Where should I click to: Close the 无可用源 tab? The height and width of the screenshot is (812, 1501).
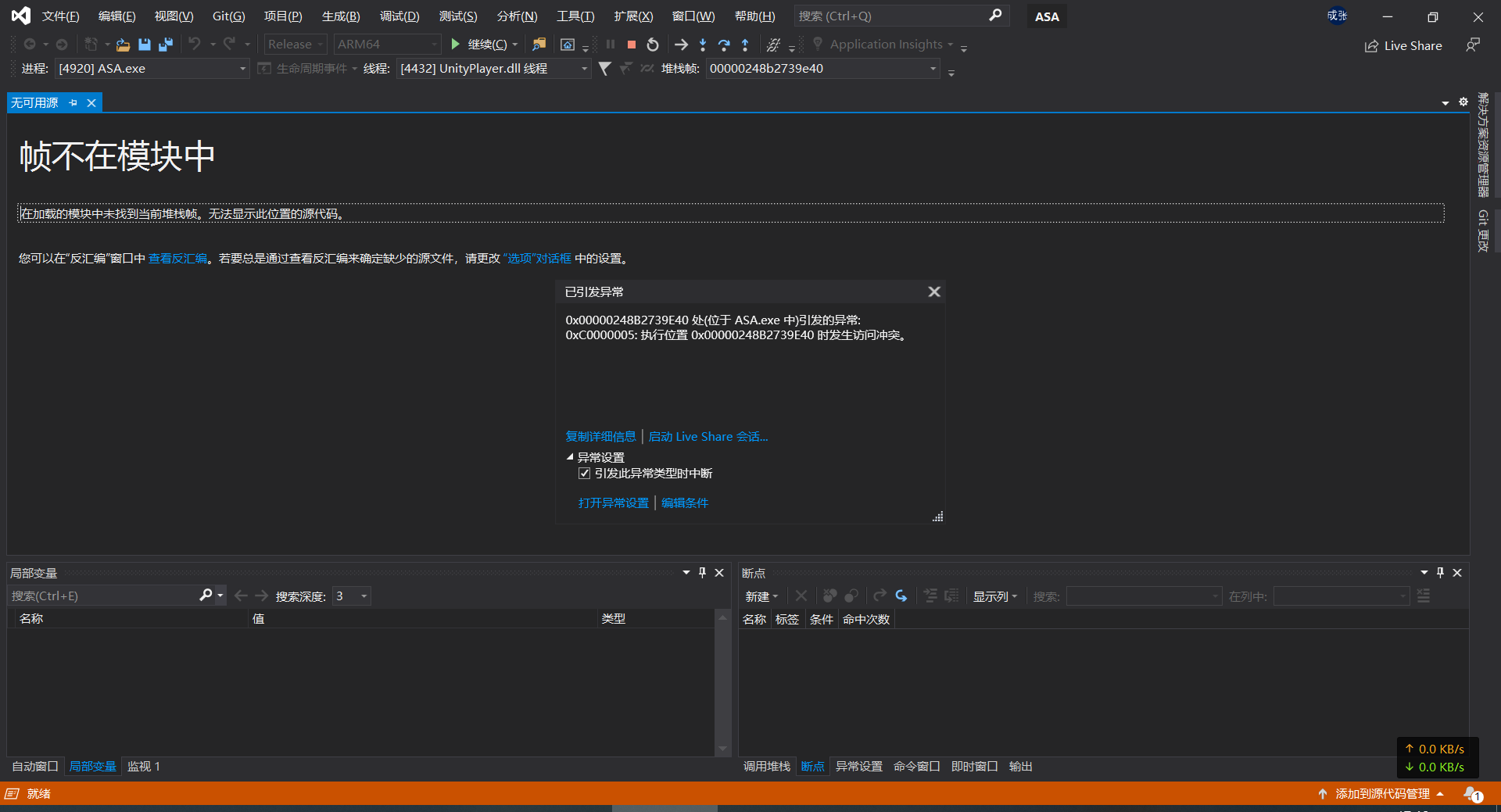[91, 102]
